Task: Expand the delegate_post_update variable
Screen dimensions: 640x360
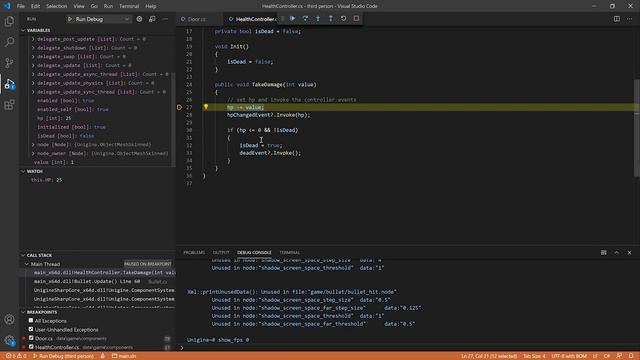Action: coord(33,39)
